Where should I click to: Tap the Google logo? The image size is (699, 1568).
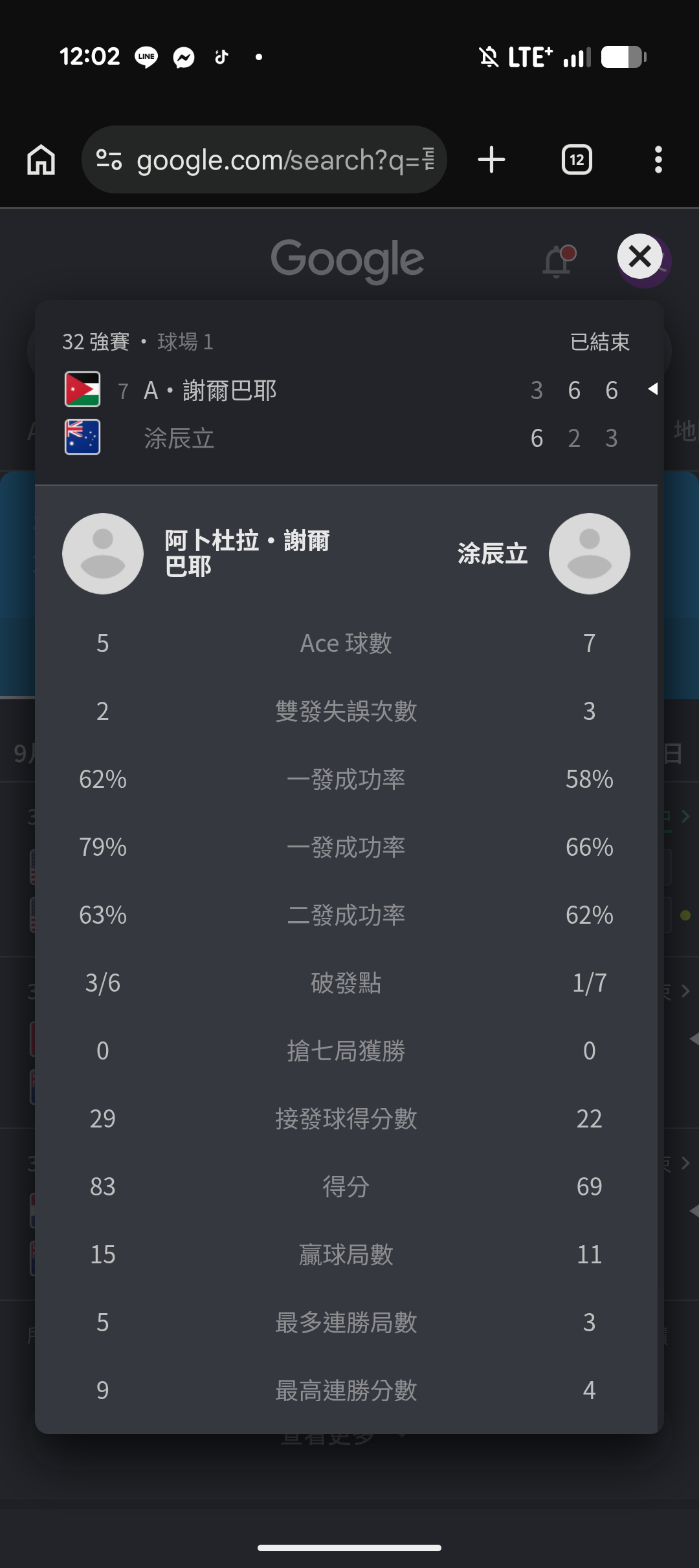348,260
